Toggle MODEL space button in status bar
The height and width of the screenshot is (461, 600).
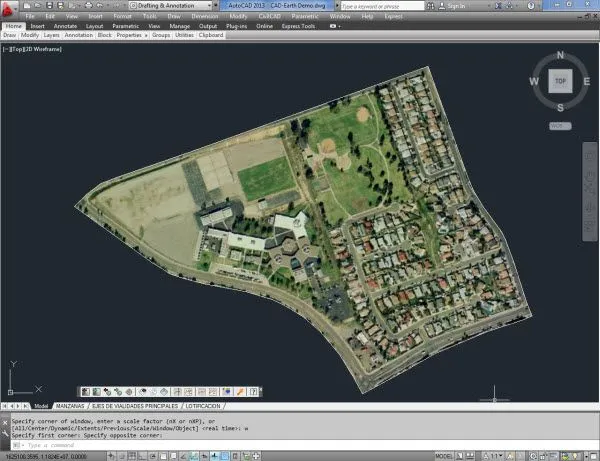444,456
